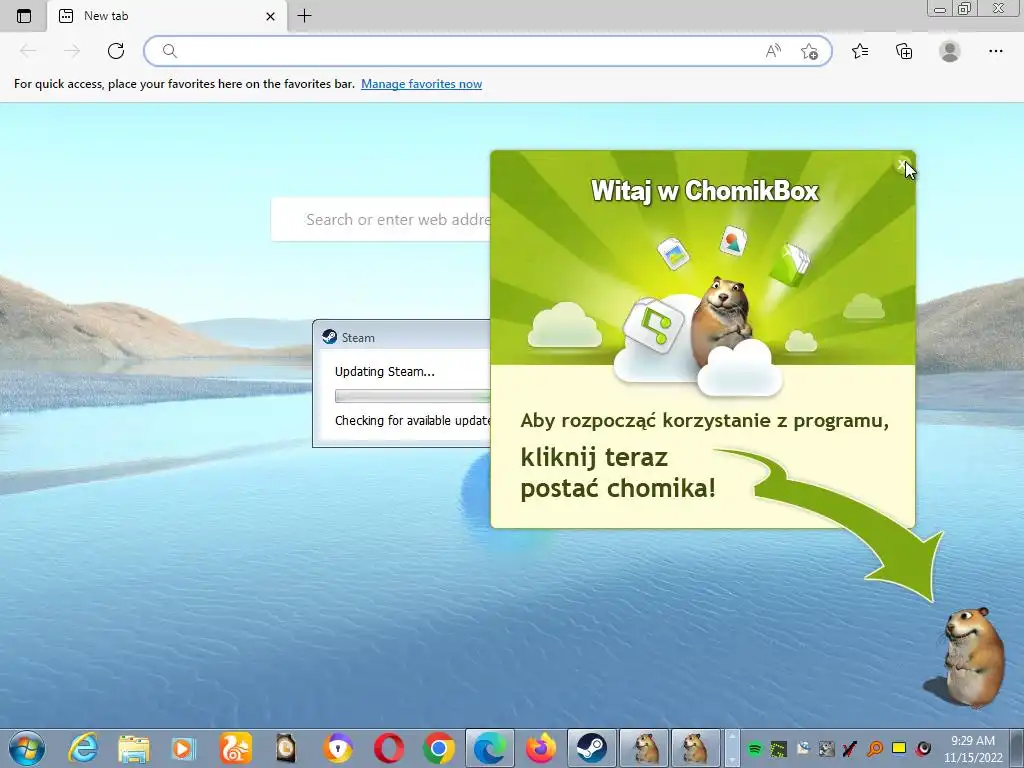Open the media player taskbar icon
Screen dimensions: 1024x768
click(x=184, y=749)
